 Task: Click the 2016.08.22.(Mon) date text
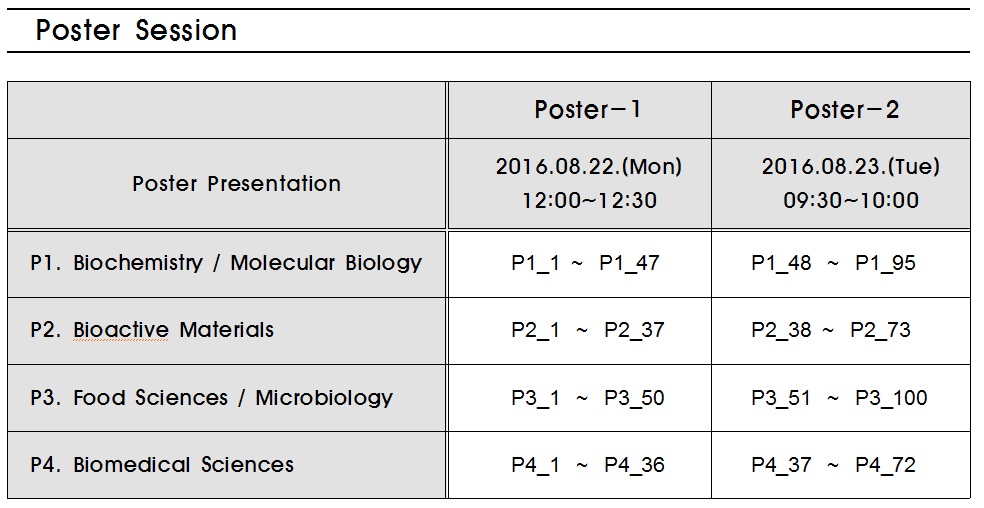[x=588, y=167]
